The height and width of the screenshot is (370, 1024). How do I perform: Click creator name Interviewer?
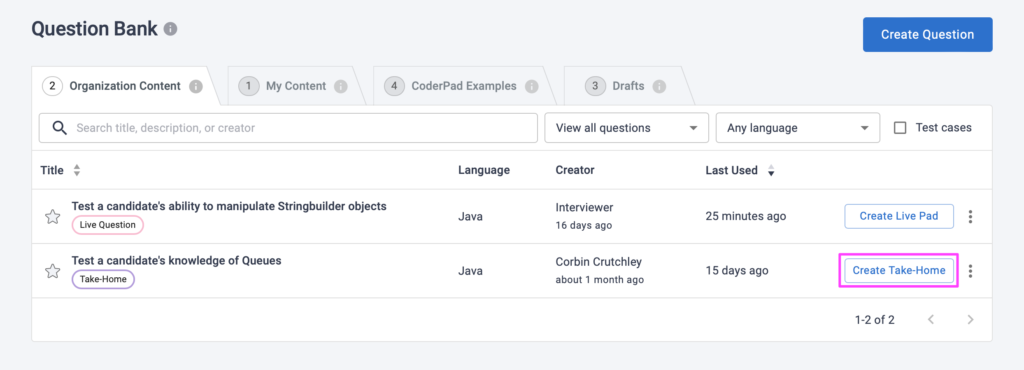(584, 208)
